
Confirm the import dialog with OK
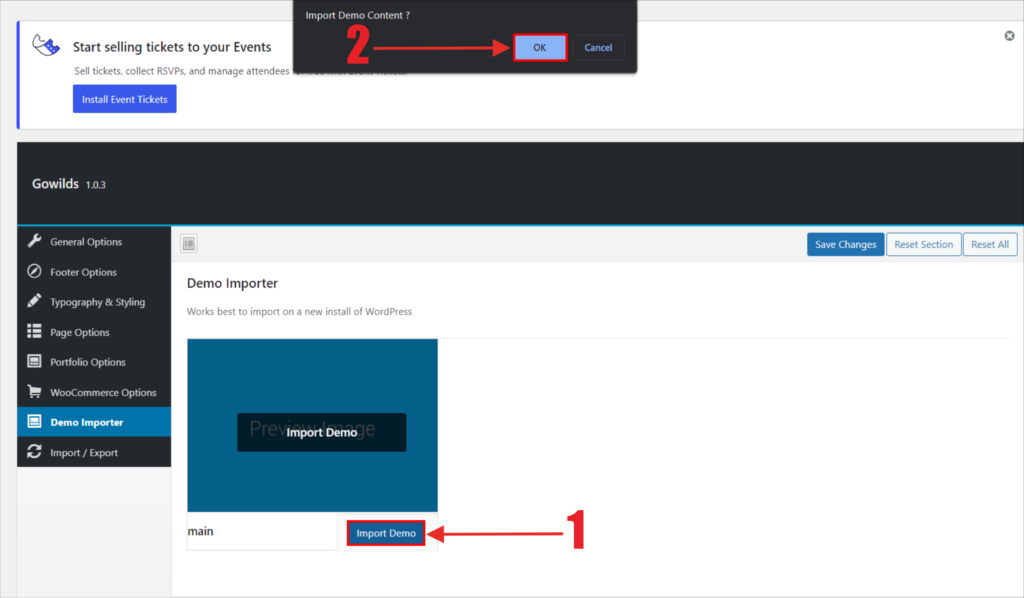(540, 48)
